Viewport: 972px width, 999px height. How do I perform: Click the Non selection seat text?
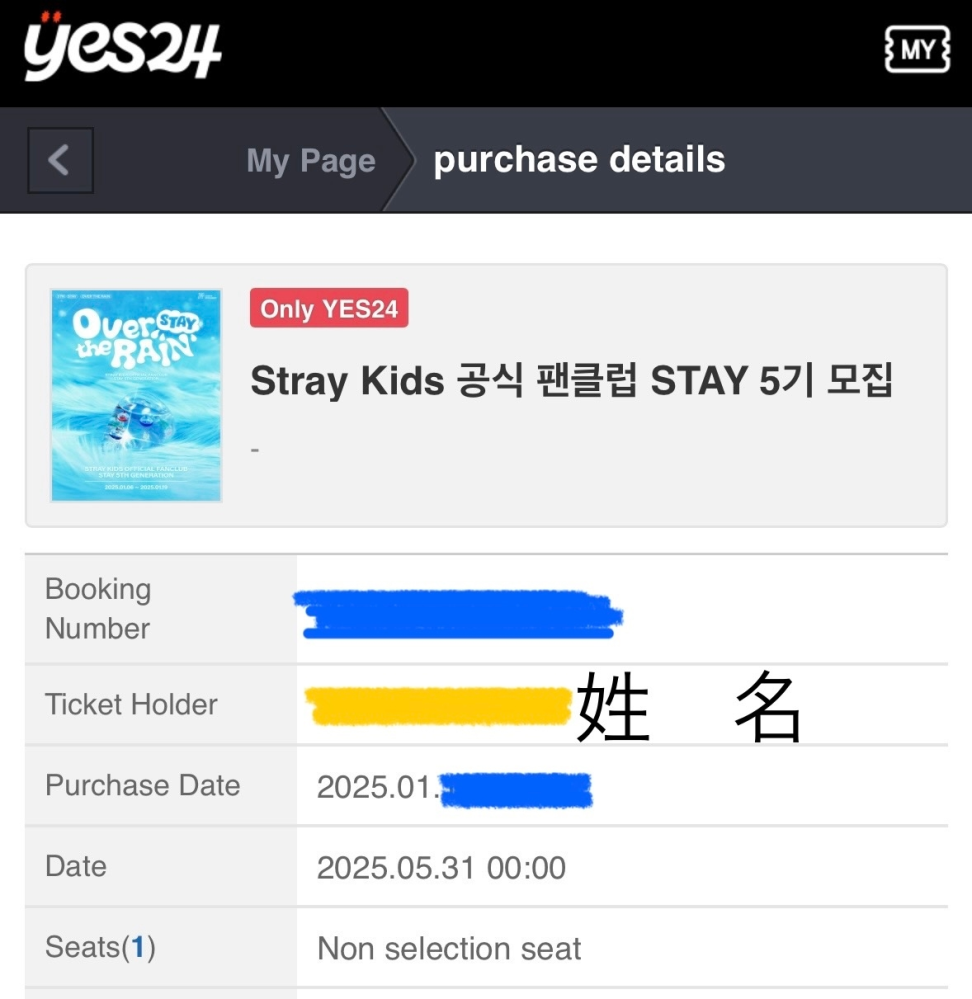449,949
